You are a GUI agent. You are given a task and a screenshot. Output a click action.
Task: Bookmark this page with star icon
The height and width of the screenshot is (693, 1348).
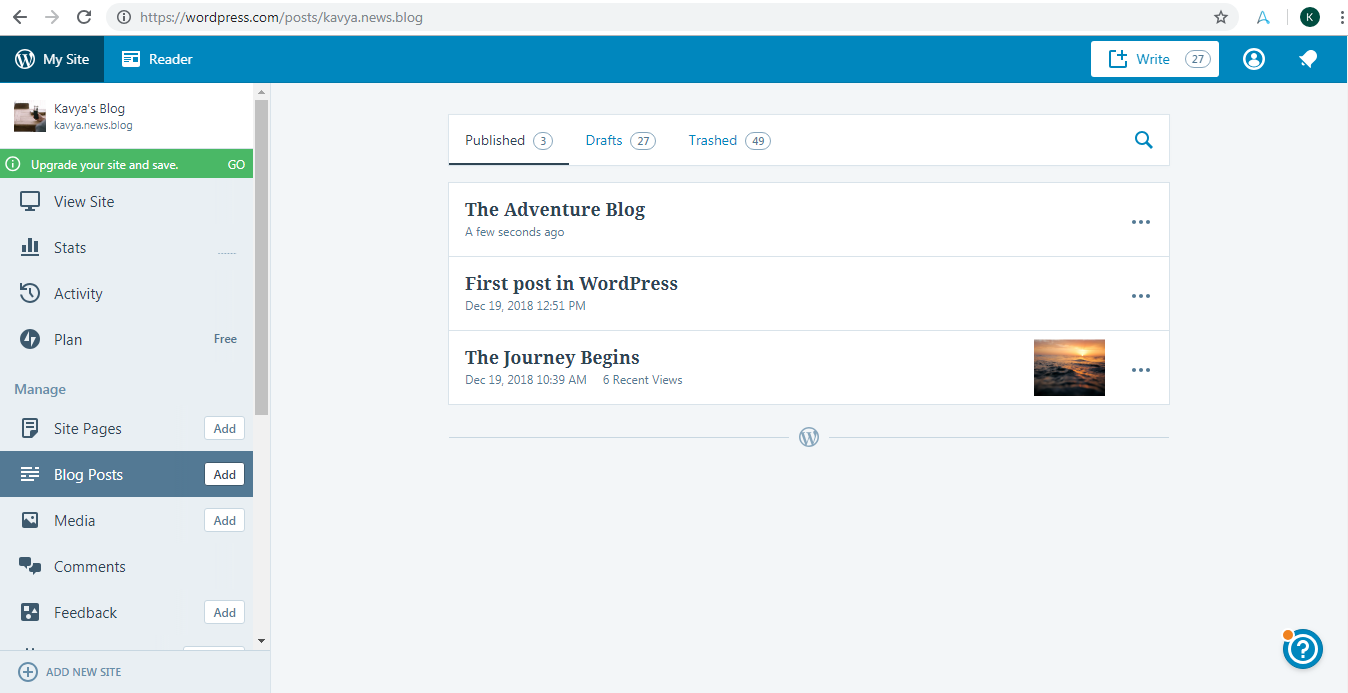pyautogui.click(x=1220, y=17)
